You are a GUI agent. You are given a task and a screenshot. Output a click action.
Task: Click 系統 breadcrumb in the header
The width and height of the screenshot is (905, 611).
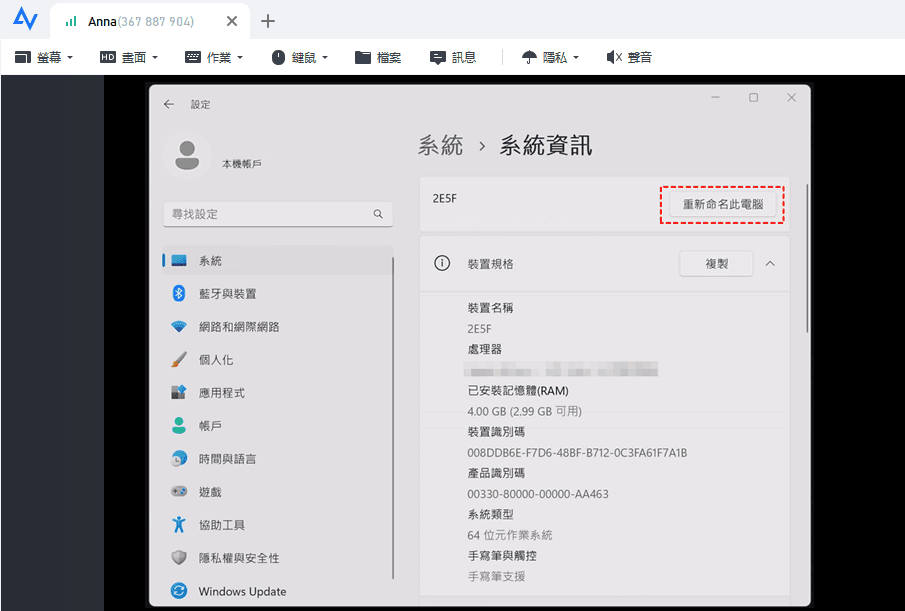click(440, 145)
